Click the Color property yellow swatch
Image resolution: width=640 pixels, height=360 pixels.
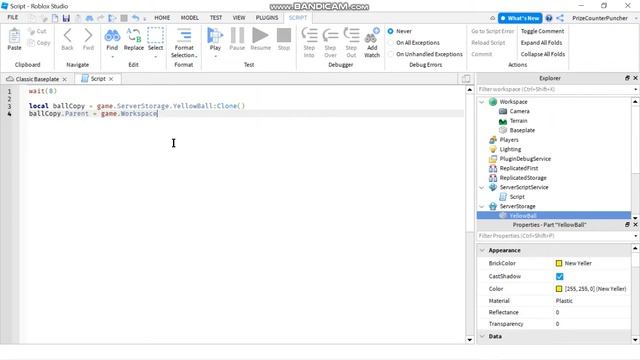pos(559,289)
